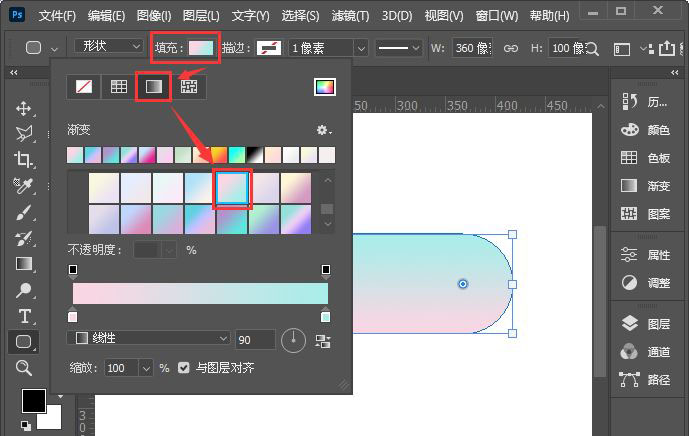Viewport: 689px width, 436px height.
Task: Select the Rounded Rectangle shape tool
Action: (x=24, y=342)
